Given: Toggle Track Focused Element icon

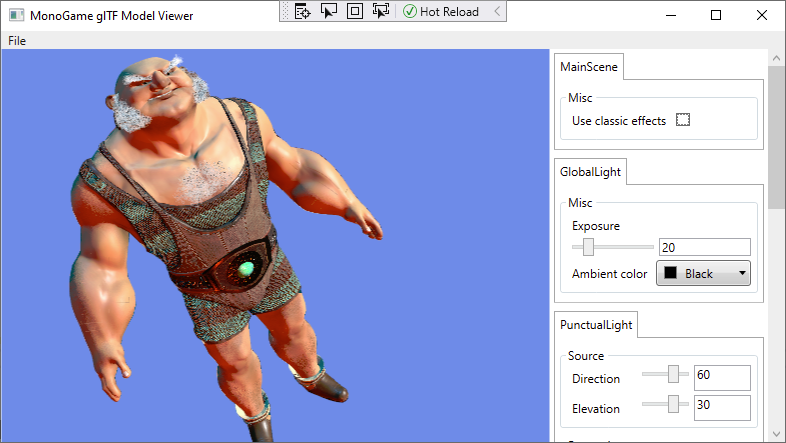Looking at the screenshot, I should pos(381,11).
